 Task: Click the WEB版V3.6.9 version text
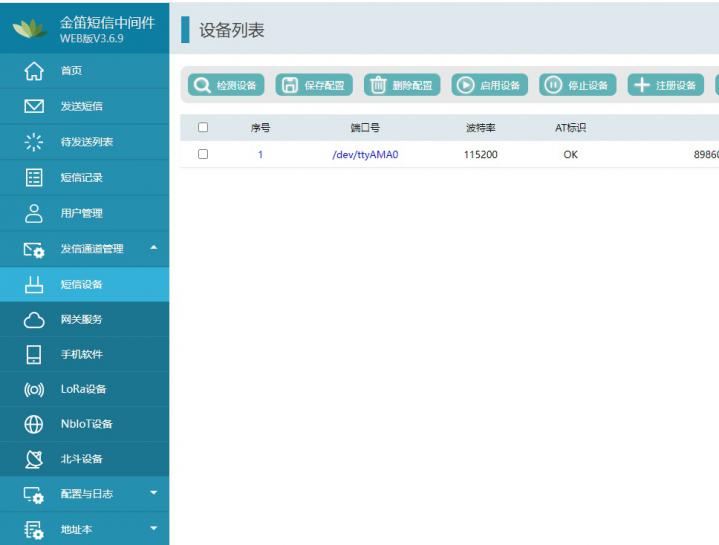point(92,39)
